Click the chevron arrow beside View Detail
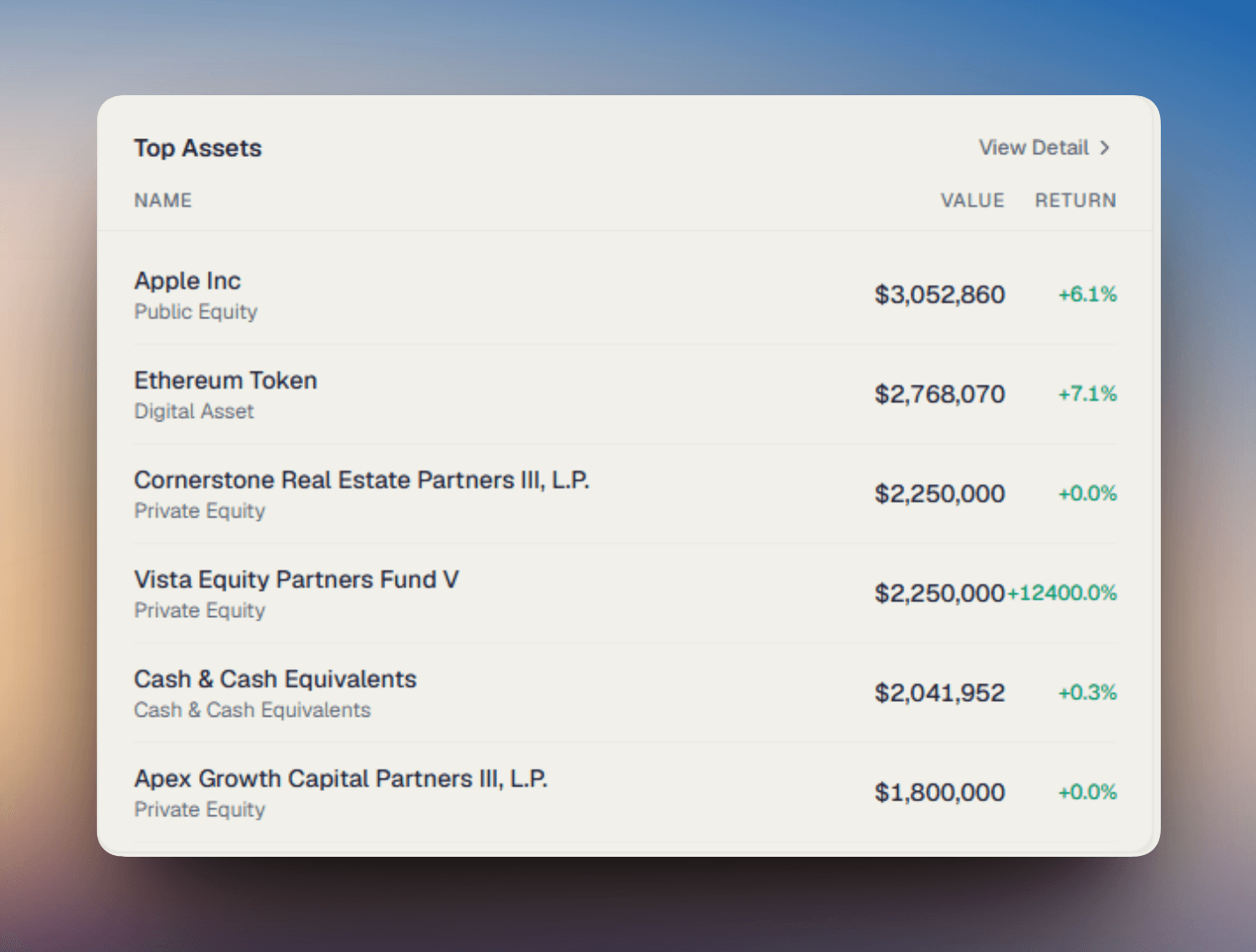 click(x=1104, y=148)
